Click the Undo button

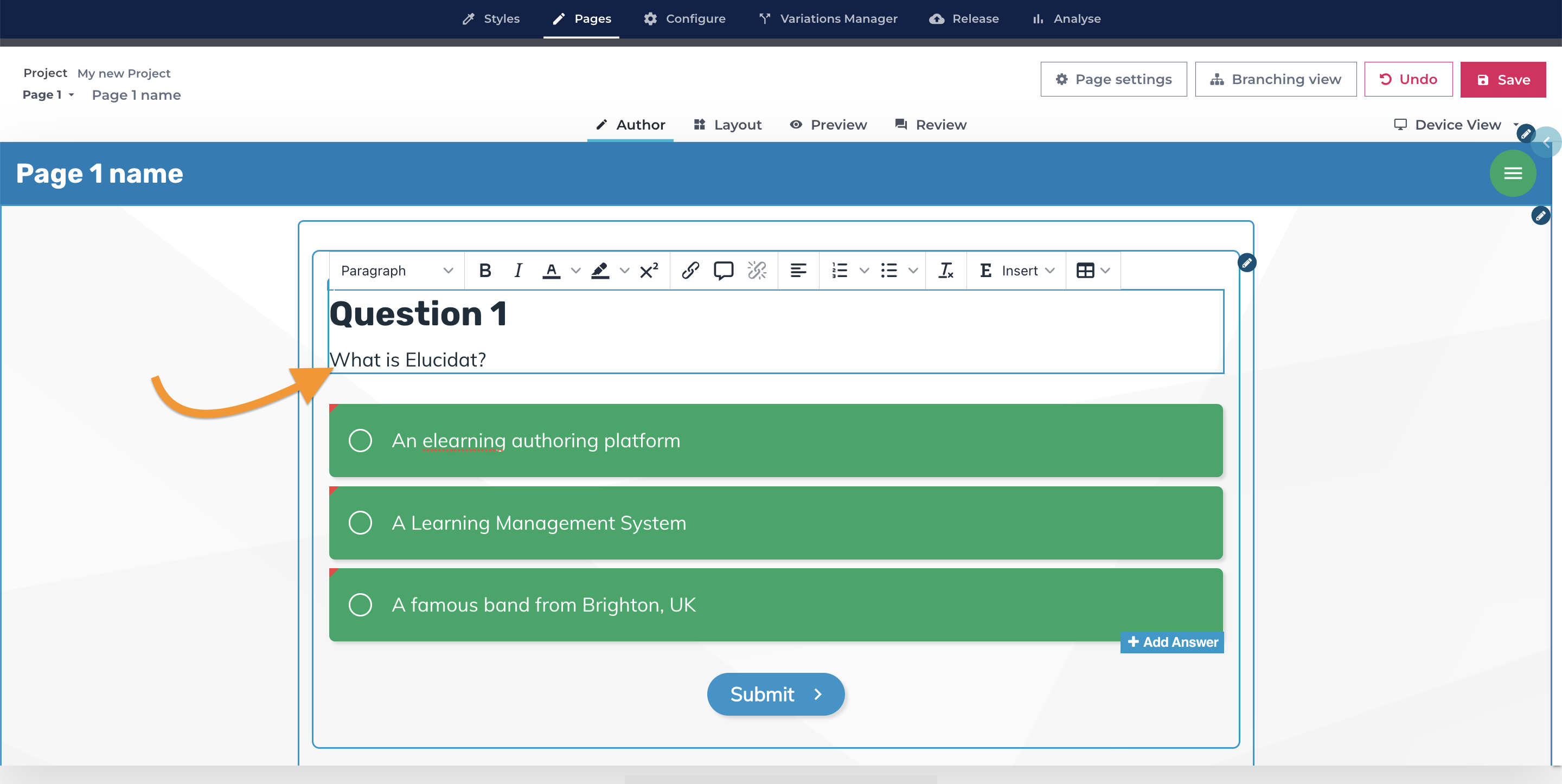coord(1408,80)
